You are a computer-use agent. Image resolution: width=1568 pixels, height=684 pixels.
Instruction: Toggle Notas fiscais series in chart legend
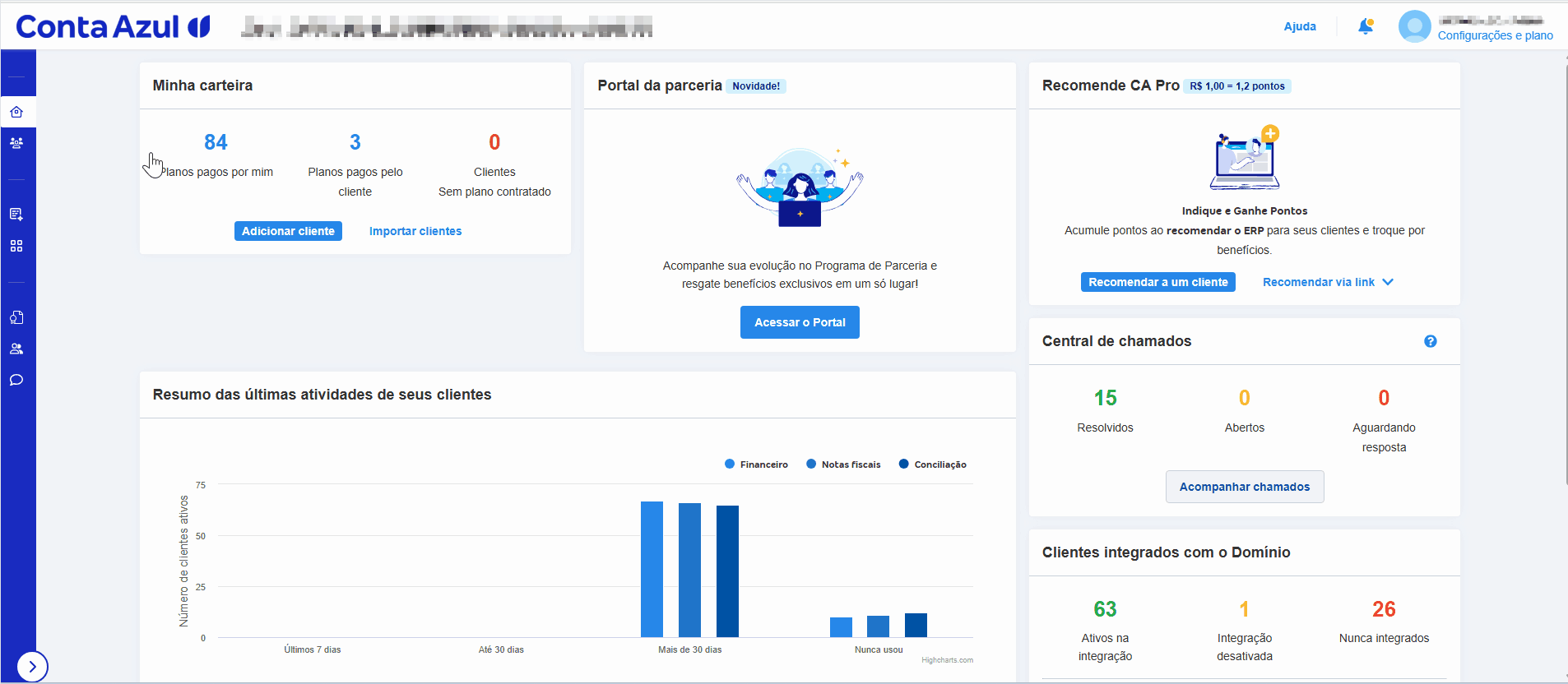coord(843,464)
